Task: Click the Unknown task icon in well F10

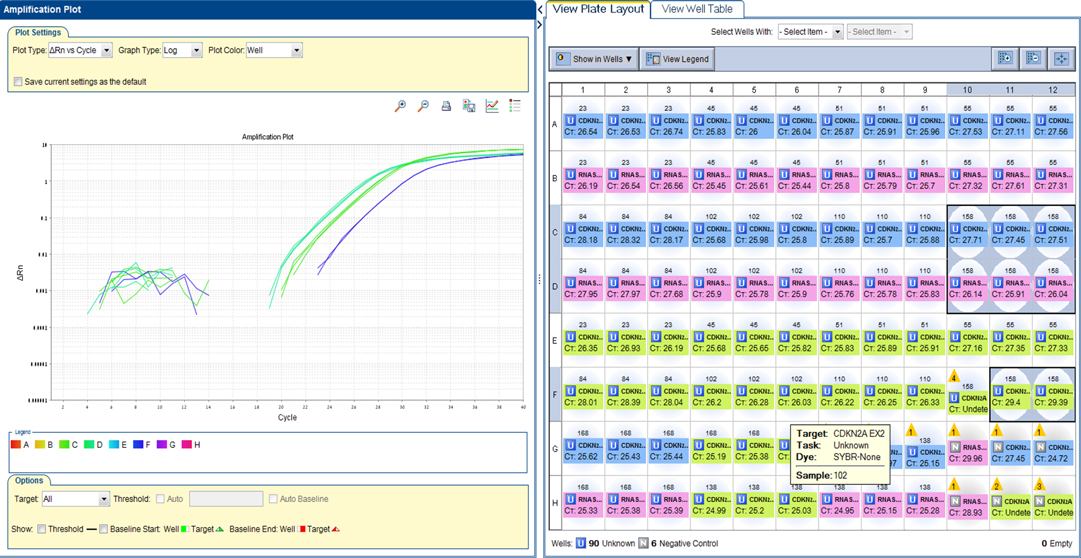Action: 955,397
